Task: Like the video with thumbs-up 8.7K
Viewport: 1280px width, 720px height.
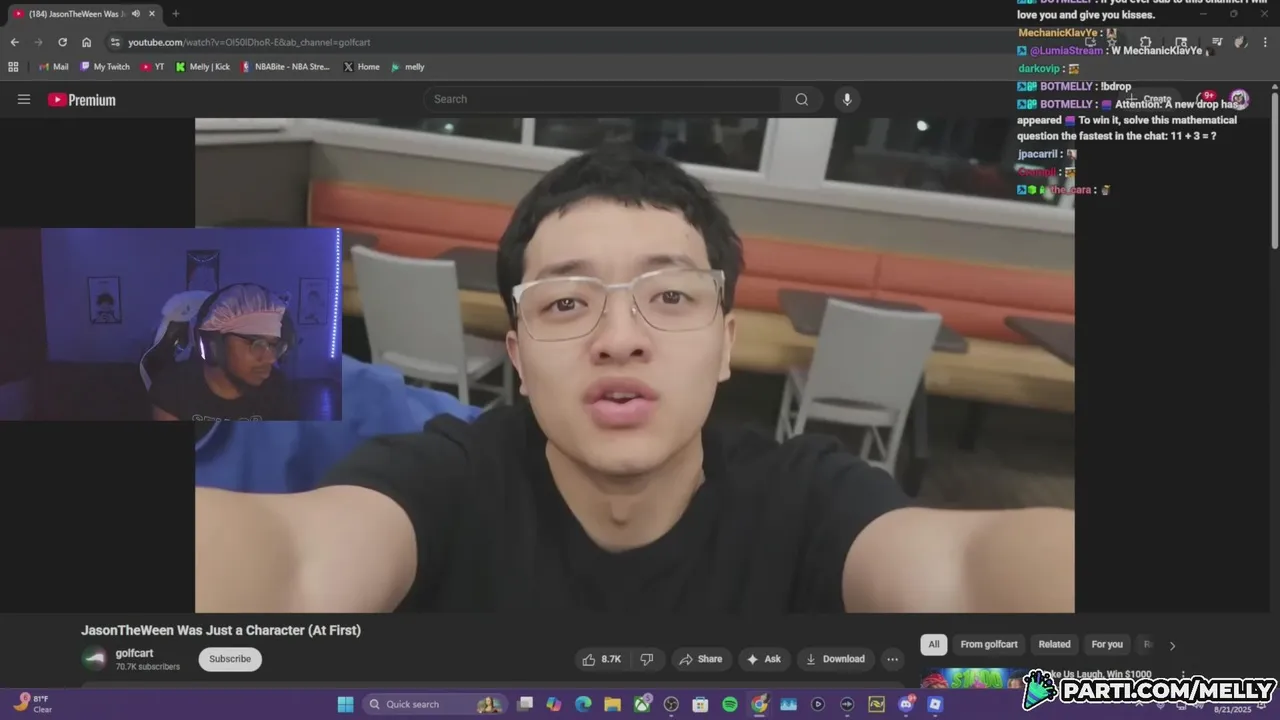Action: pyautogui.click(x=603, y=659)
